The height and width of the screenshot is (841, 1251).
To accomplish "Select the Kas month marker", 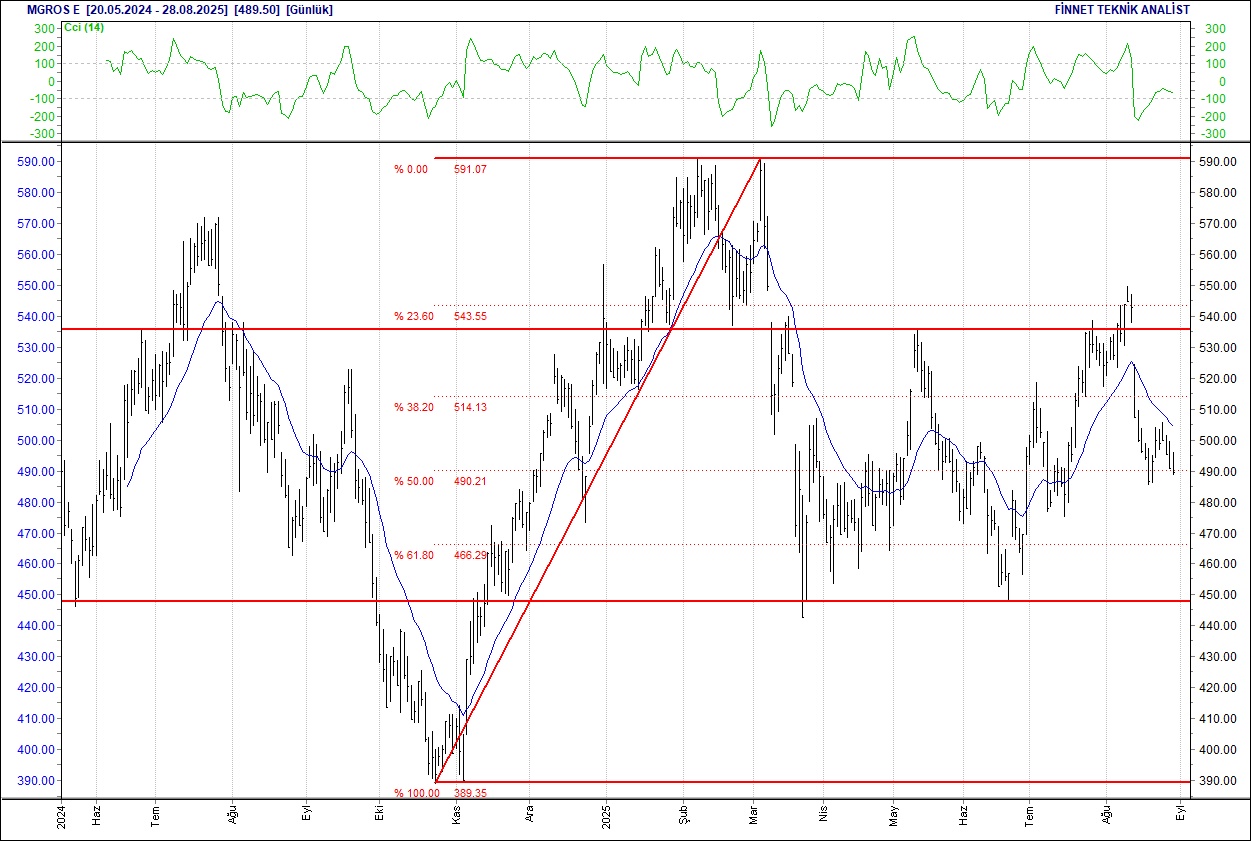I will [457, 815].
